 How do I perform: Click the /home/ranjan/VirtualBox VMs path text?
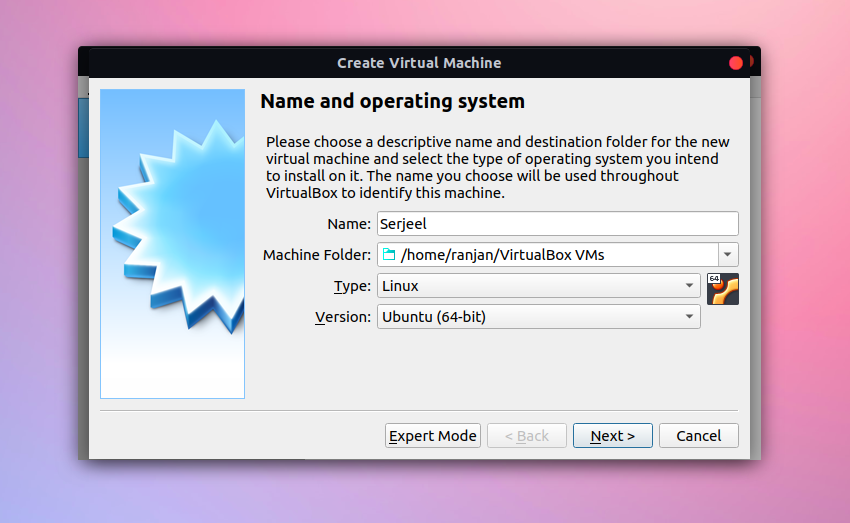(502, 255)
